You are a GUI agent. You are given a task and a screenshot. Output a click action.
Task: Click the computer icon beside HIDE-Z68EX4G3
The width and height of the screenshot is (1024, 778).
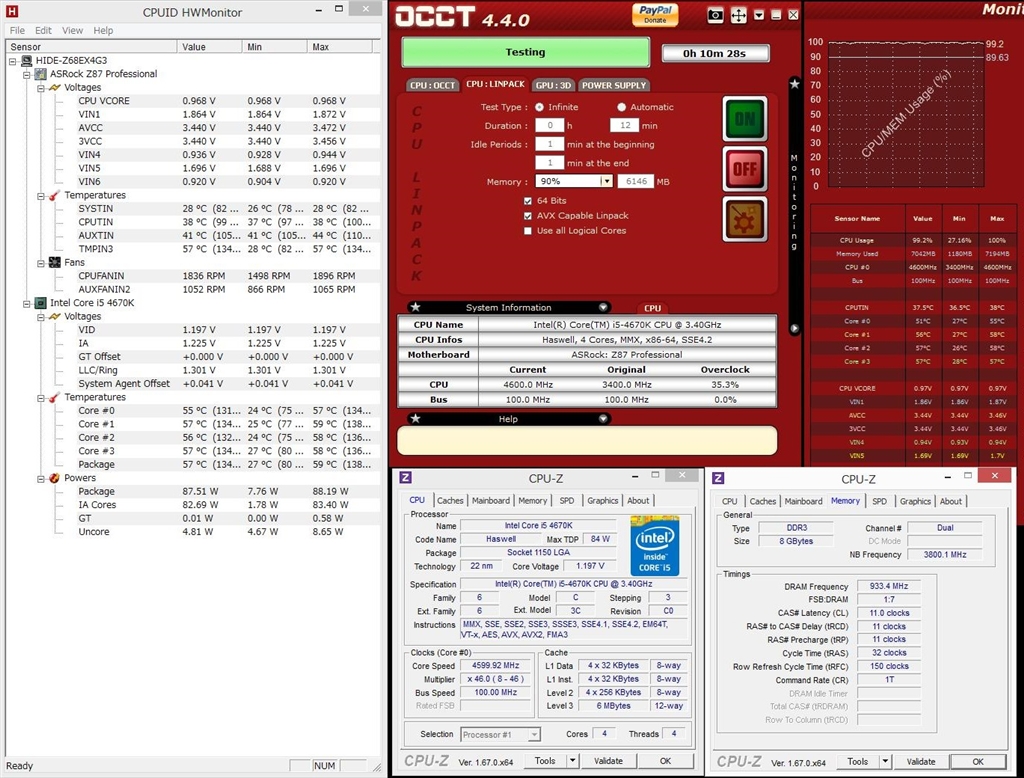point(27,60)
